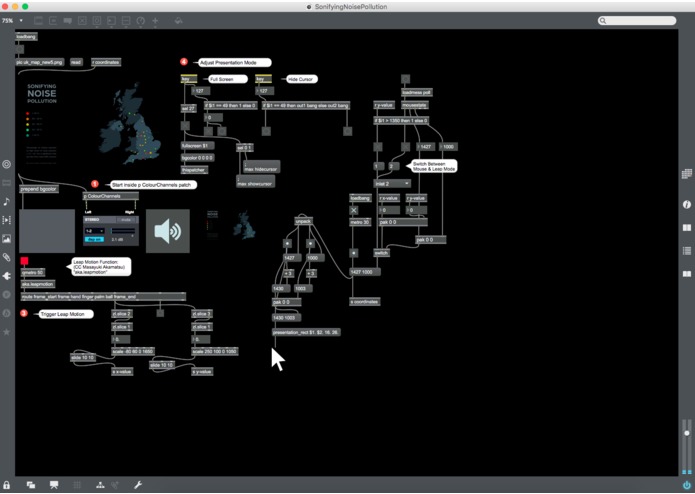Select the thispatcher object
Image resolution: width=695 pixels, height=494 pixels.
click(194, 170)
